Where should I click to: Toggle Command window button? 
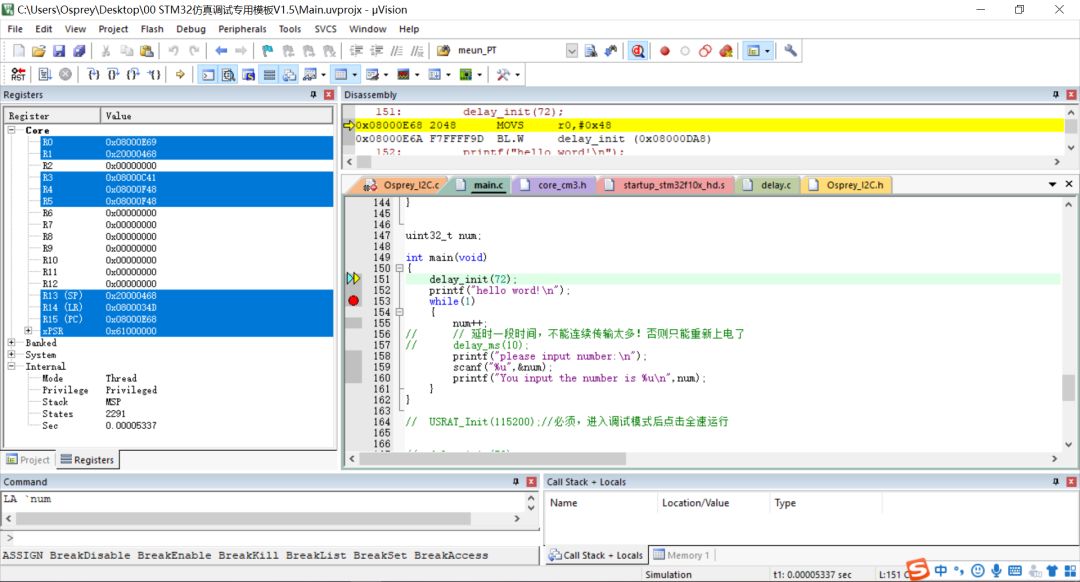pos(208,74)
